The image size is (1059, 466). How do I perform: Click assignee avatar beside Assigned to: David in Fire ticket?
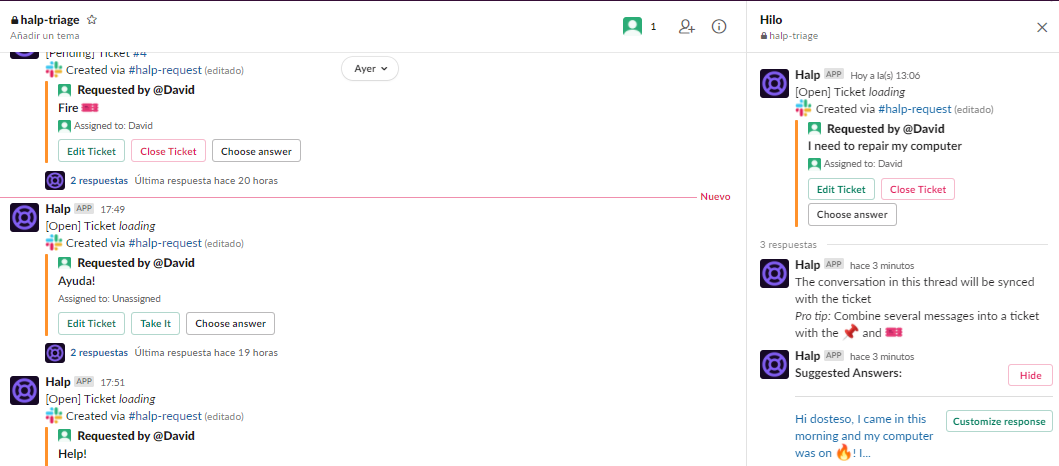(x=64, y=126)
